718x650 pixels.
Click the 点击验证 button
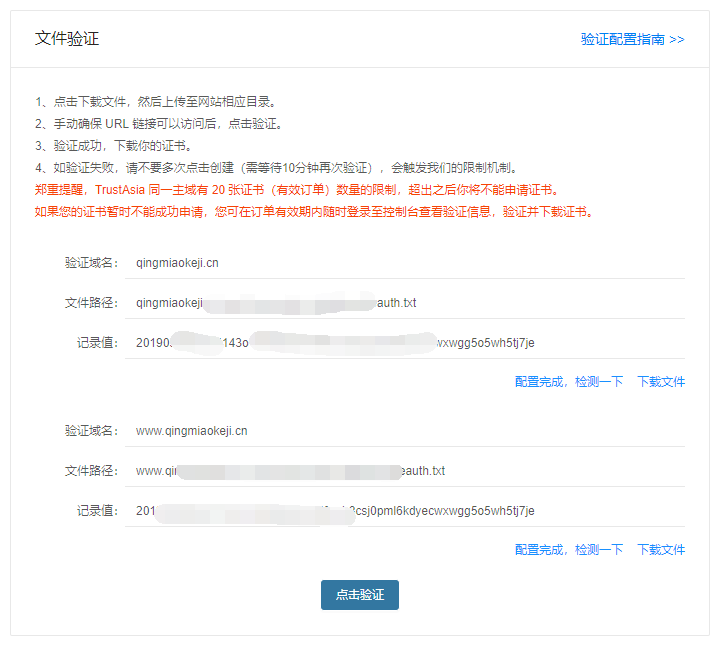[x=359, y=595]
